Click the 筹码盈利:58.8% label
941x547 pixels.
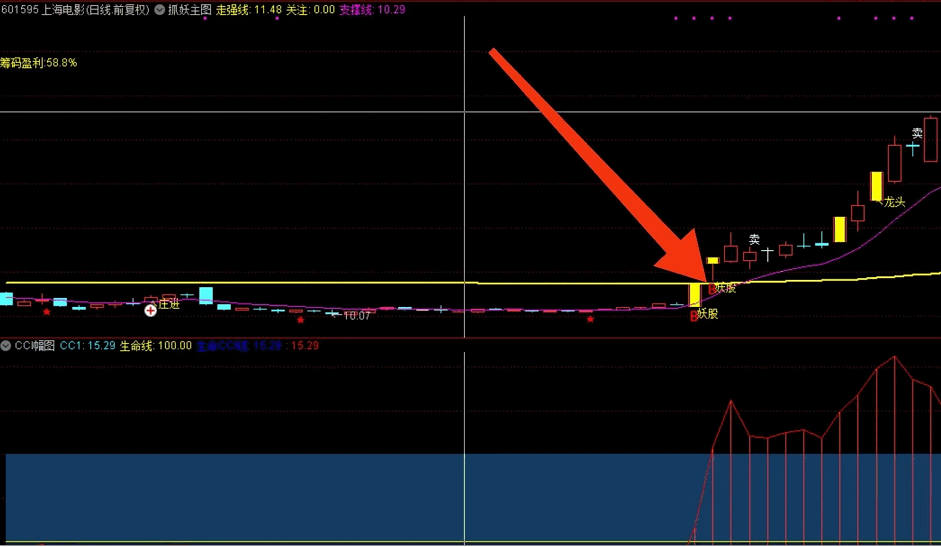click(x=38, y=63)
